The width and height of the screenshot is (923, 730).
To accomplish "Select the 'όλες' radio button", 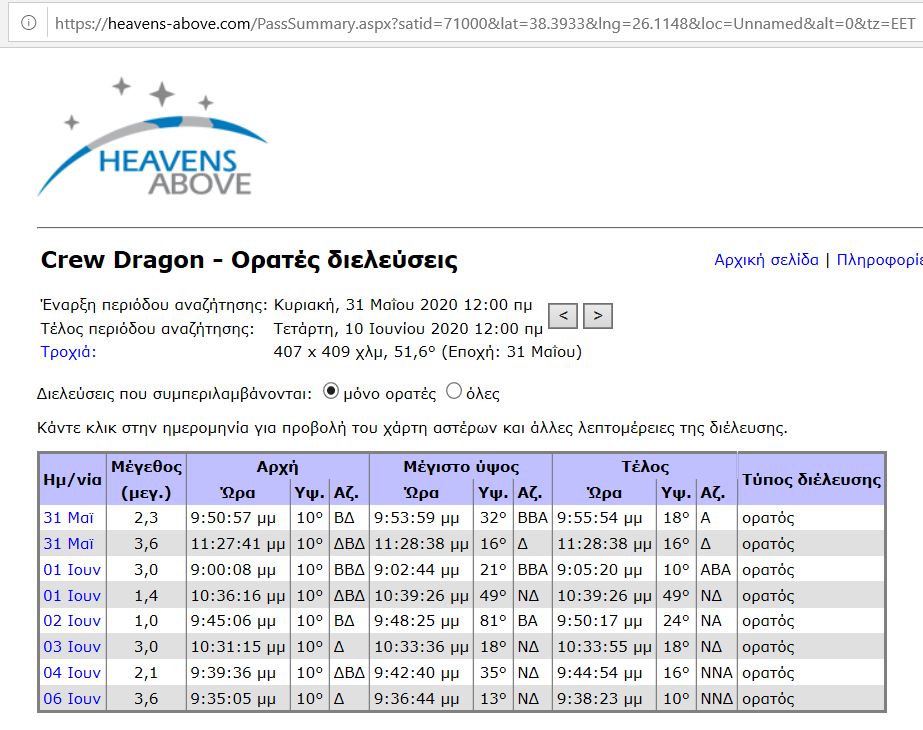I will point(454,392).
